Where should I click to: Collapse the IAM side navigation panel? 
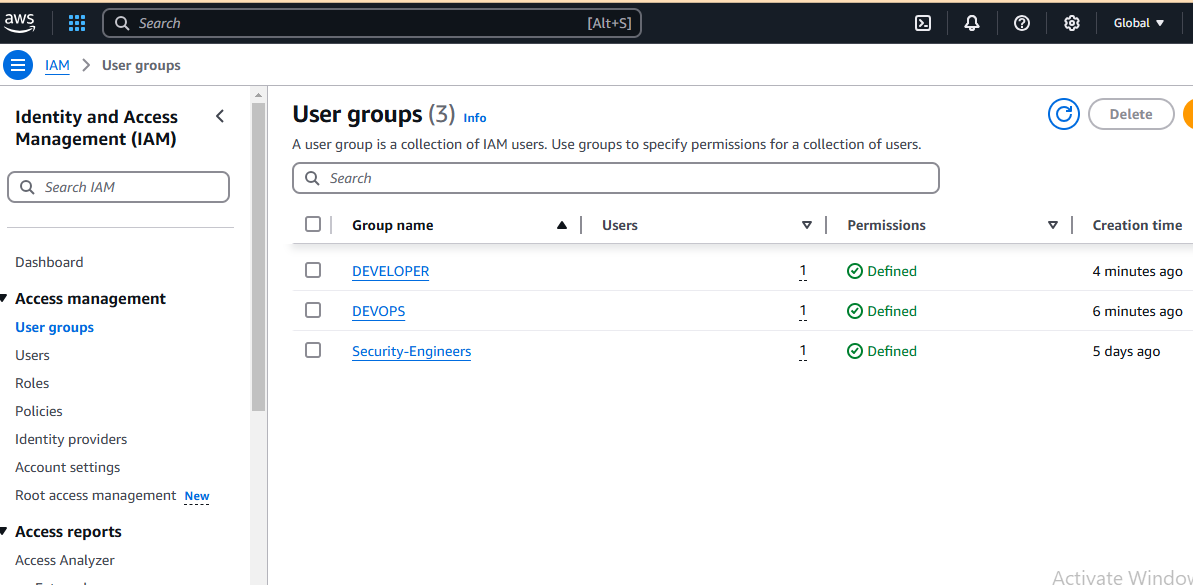(220, 116)
